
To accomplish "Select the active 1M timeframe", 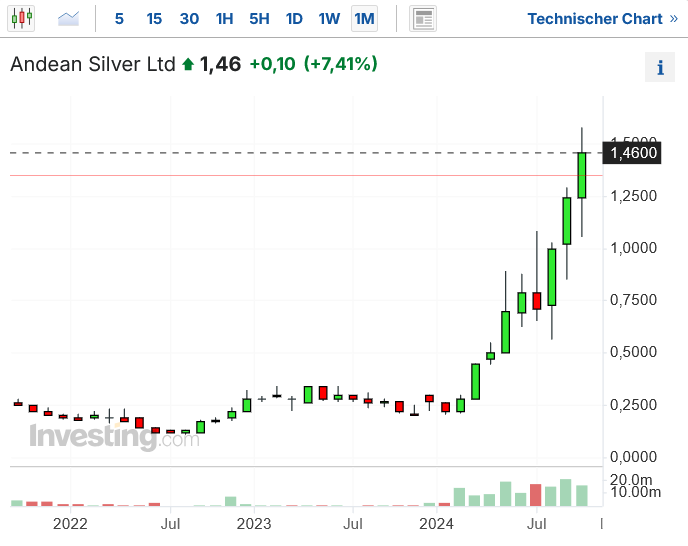I will coord(364,18).
